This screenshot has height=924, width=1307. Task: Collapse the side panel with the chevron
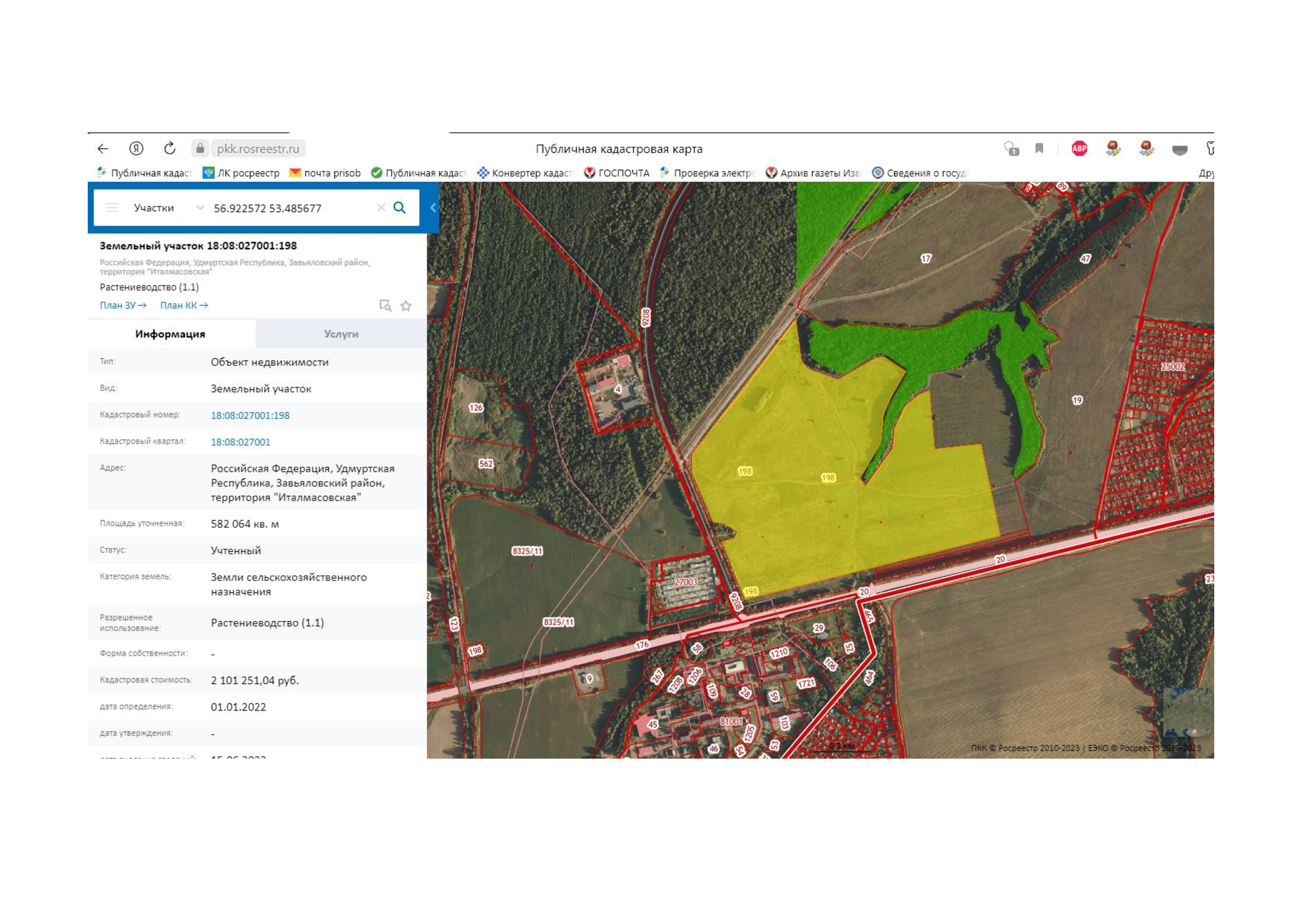[x=433, y=208]
